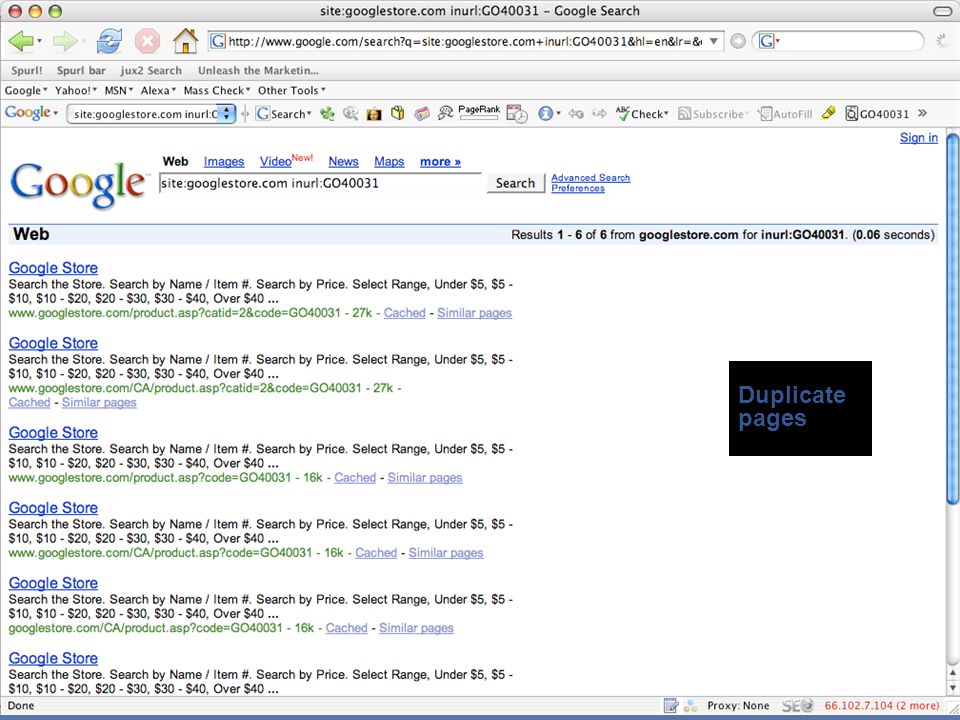
Task: Click the scrollbar down arrow
Action: point(952,689)
